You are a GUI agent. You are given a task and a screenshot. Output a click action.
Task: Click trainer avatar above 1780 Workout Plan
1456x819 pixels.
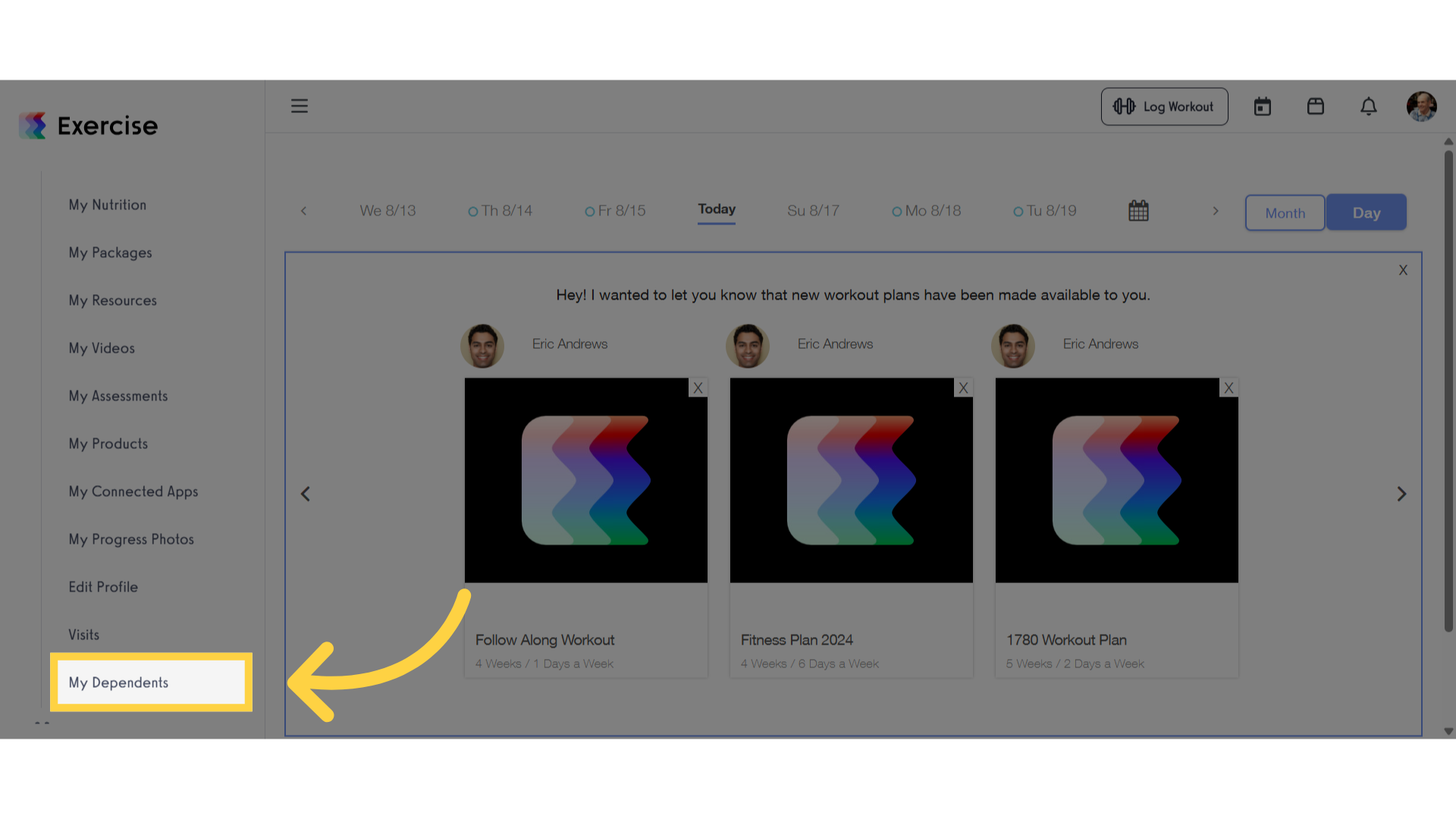(x=1013, y=347)
